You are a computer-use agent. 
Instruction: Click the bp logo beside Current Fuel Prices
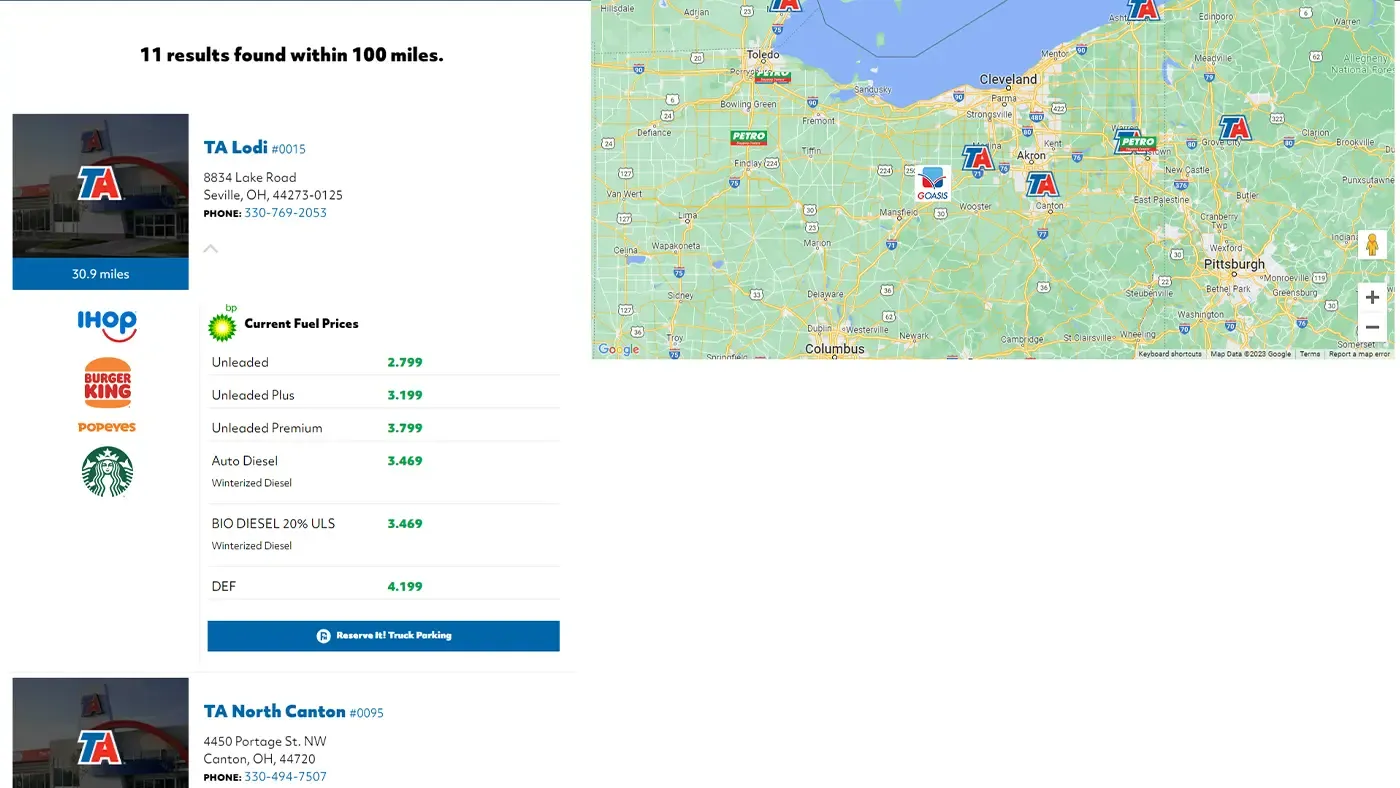[x=222, y=324]
